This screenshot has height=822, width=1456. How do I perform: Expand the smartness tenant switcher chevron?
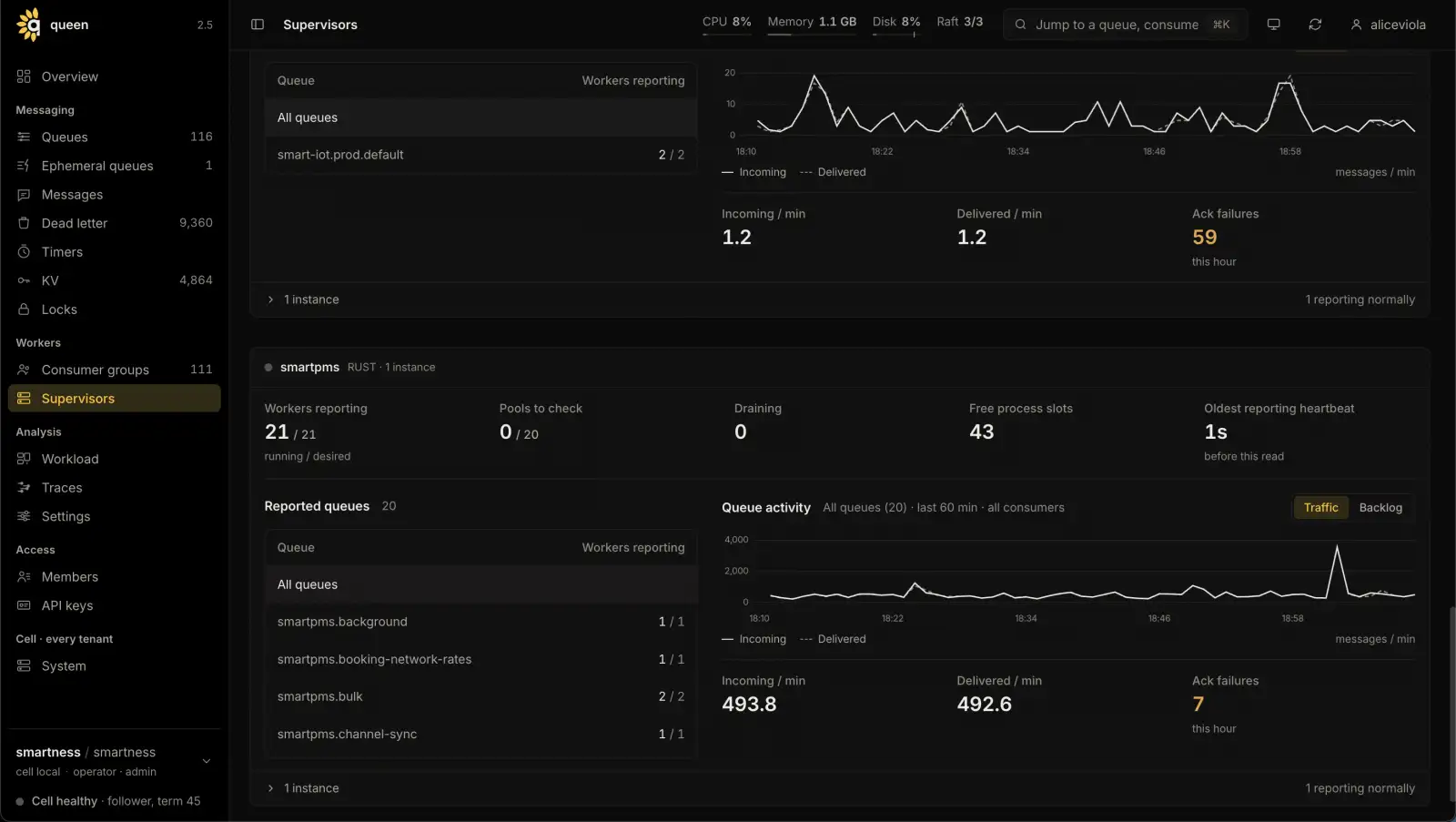(207, 761)
